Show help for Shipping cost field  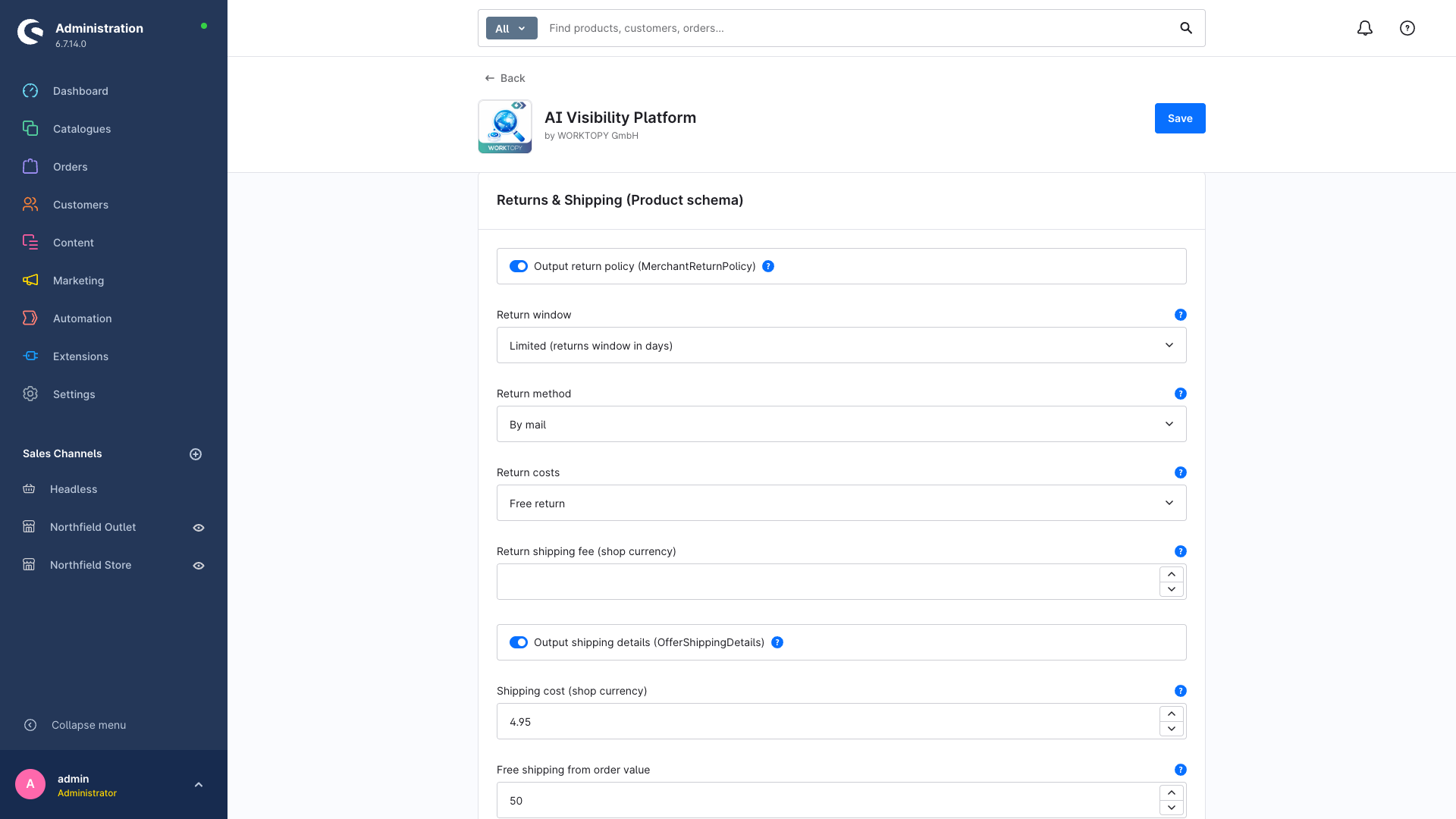coord(1180,691)
